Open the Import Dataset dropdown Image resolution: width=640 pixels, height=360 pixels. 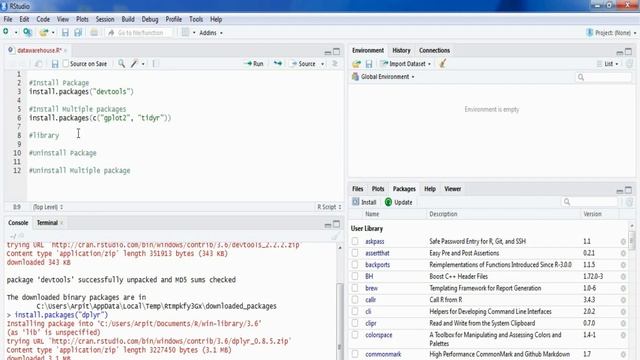coord(406,64)
